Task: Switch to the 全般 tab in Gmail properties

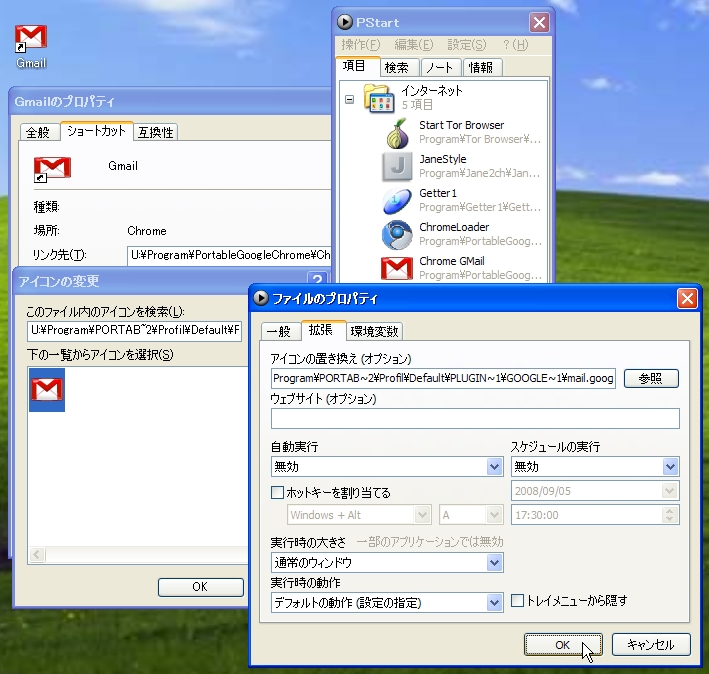Action: coord(40,132)
